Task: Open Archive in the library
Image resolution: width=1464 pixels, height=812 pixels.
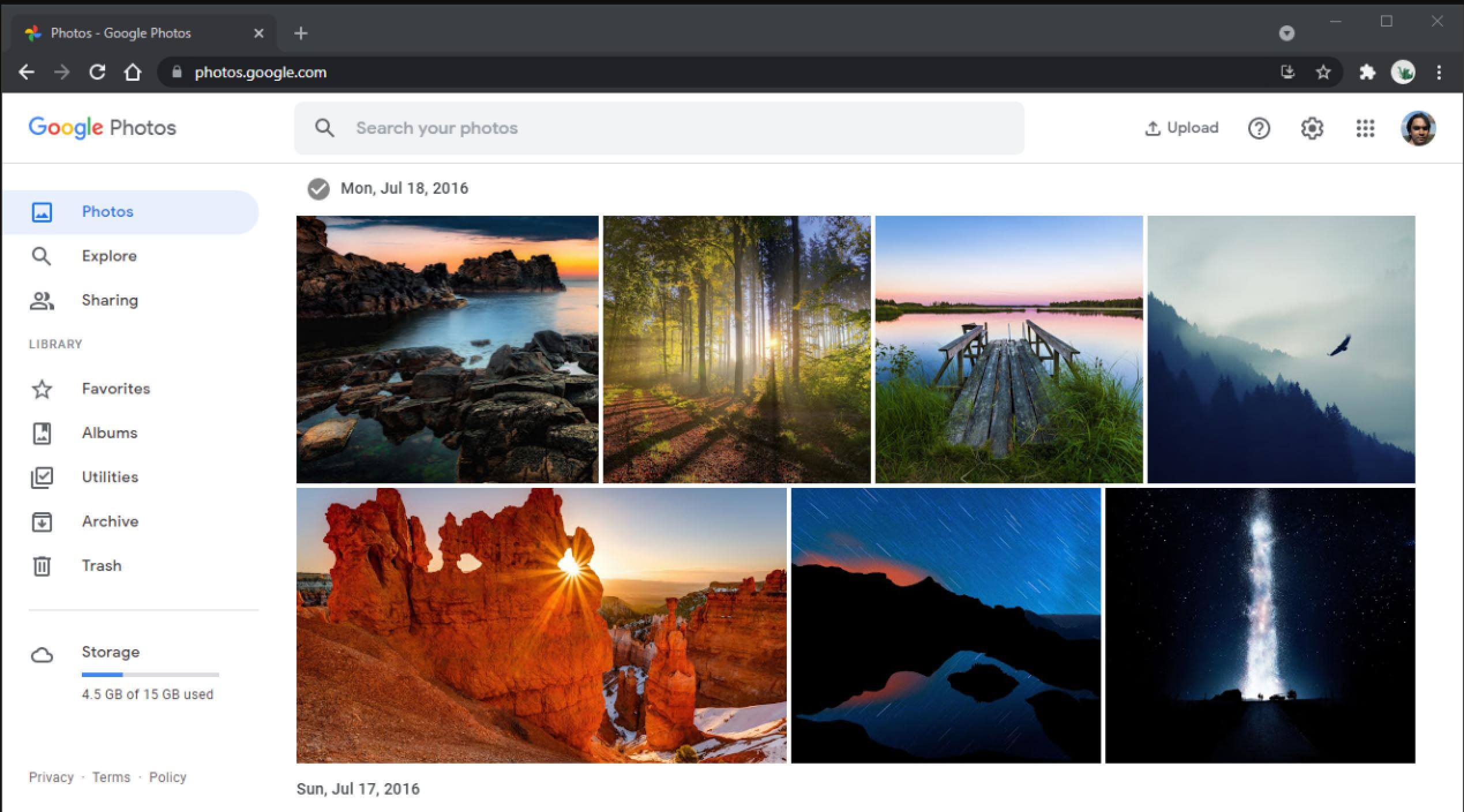Action: coord(131,521)
